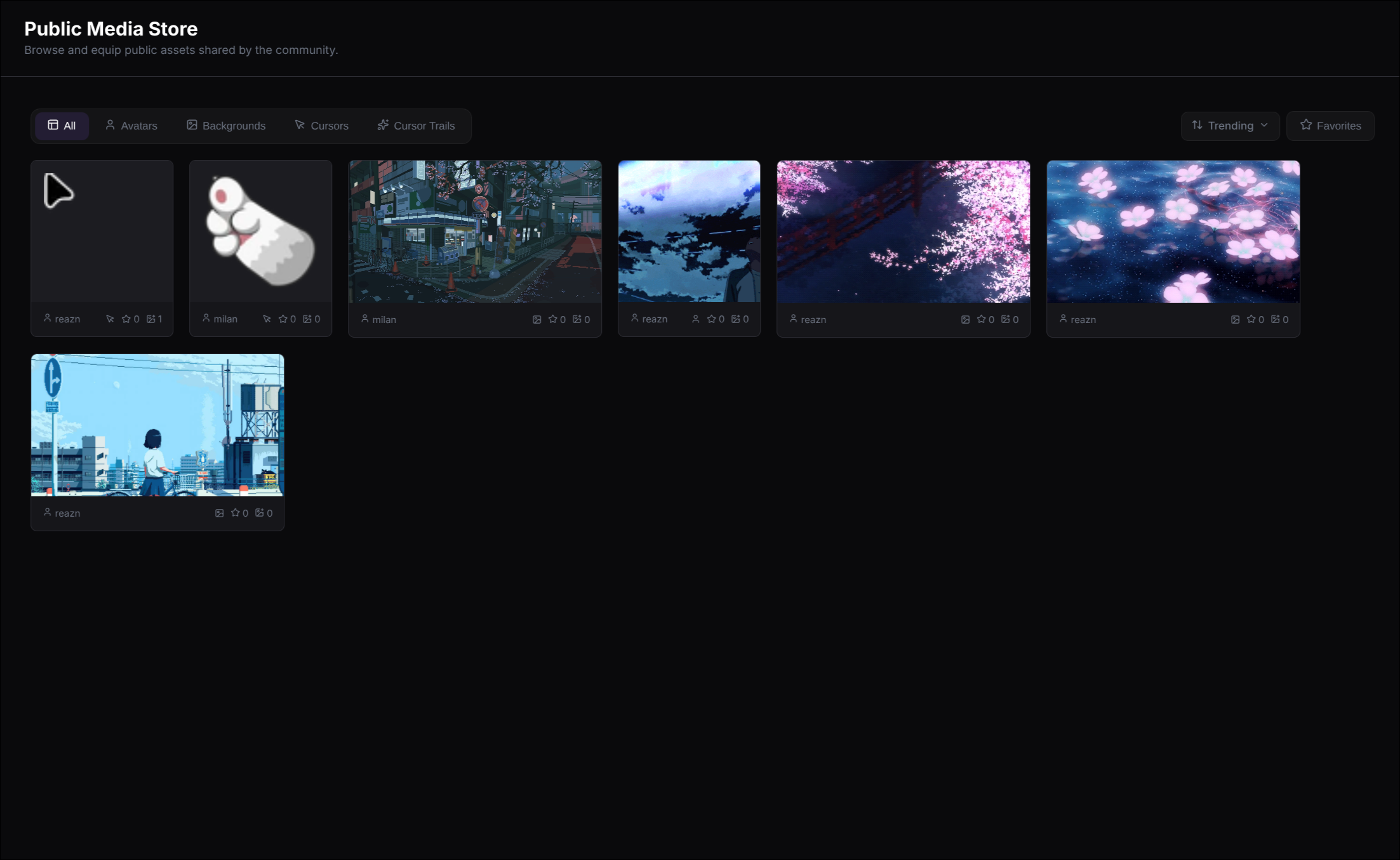Select the All tab

[x=62, y=126]
